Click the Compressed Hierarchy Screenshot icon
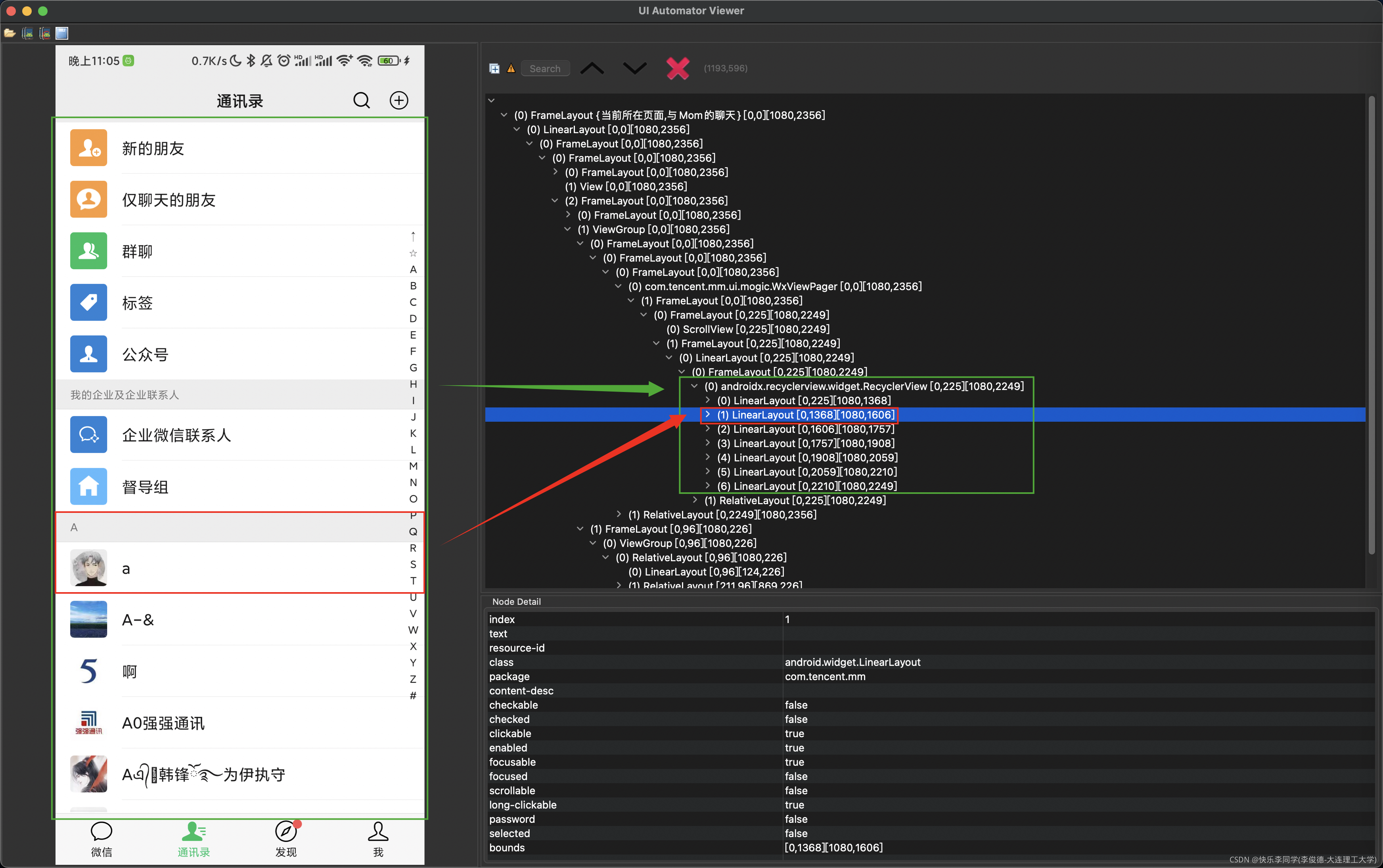This screenshot has height=868, width=1383. (x=44, y=33)
